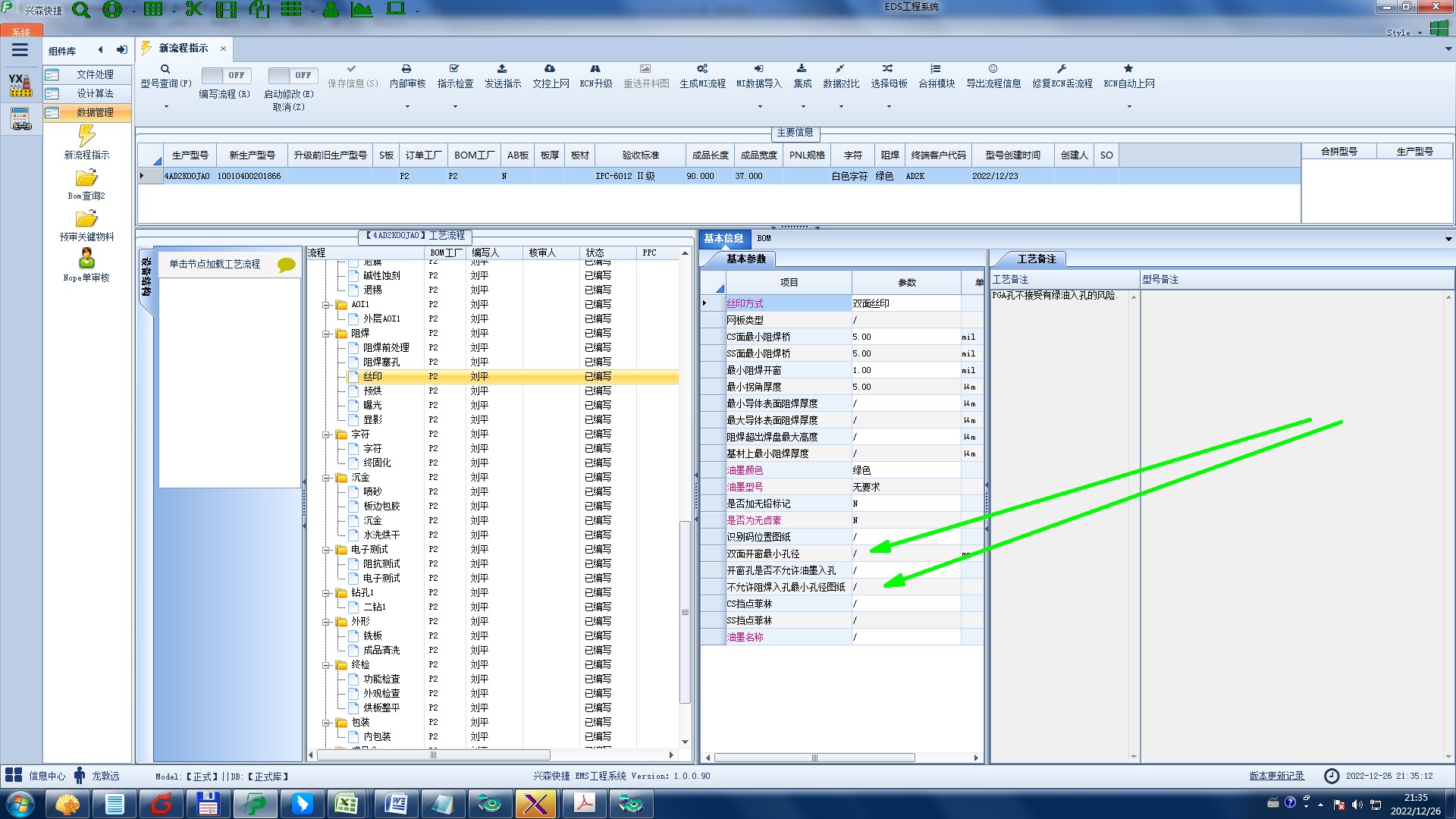The height and width of the screenshot is (819, 1456).
Task: Select 数据管理 in the sidebar
Action: [94, 112]
